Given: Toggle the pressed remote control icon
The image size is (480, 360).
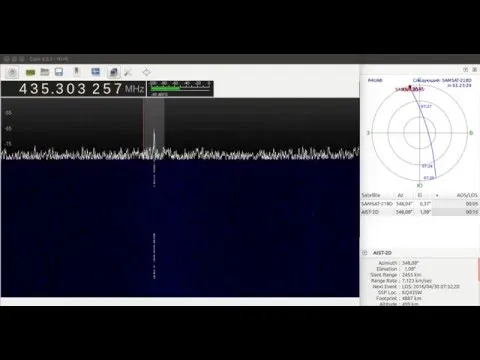Looking at the screenshot, I should (x=114, y=72).
